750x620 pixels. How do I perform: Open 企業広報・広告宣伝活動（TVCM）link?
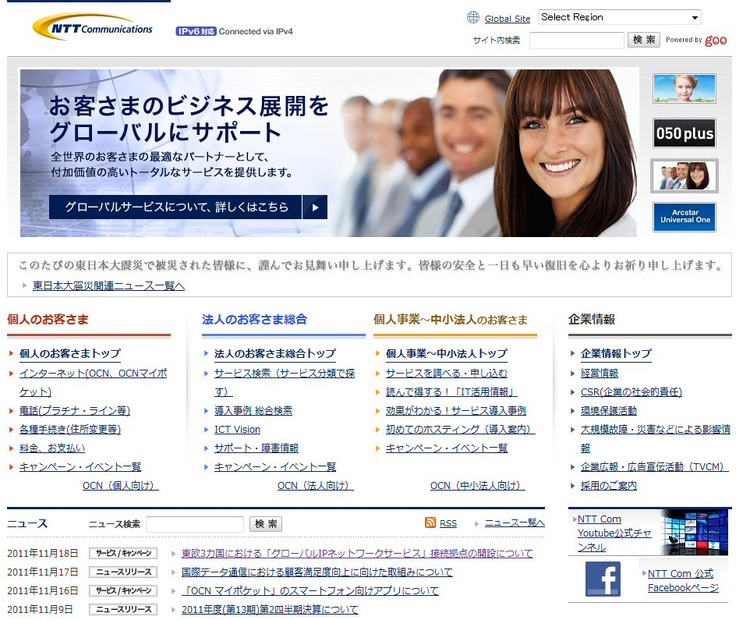[x=654, y=466]
